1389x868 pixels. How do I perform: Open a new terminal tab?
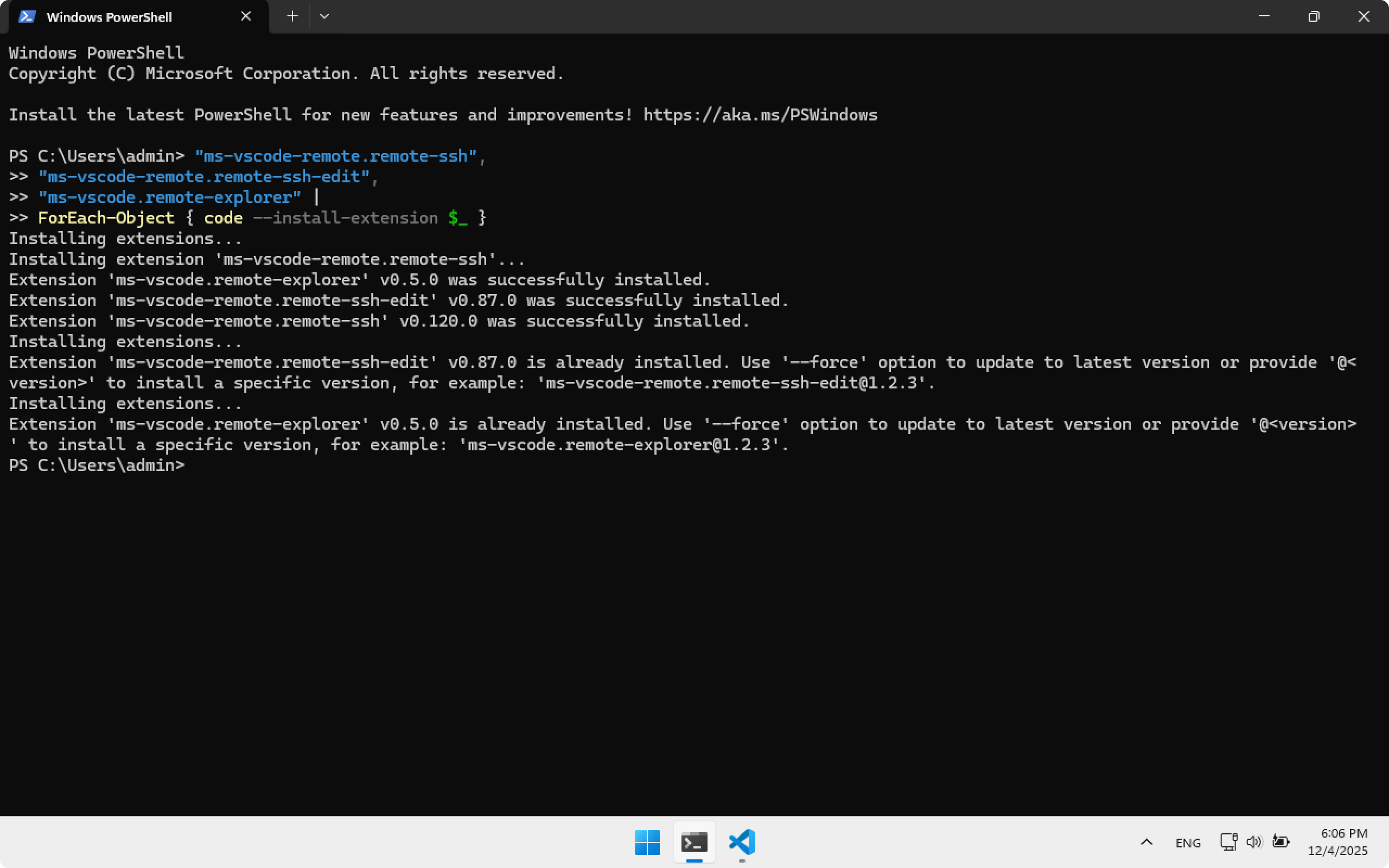292,17
